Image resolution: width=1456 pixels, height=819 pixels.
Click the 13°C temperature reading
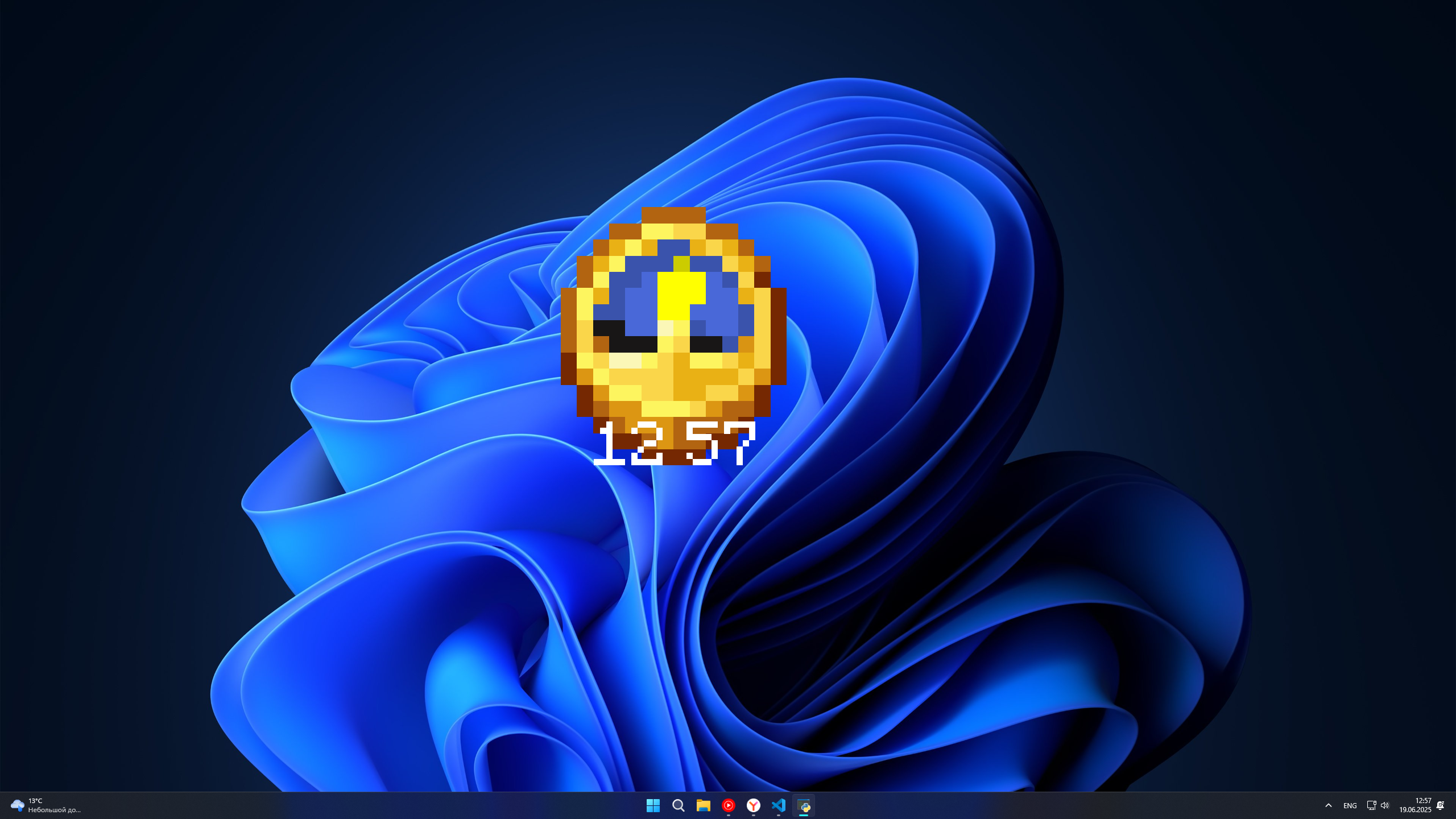(35, 800)
